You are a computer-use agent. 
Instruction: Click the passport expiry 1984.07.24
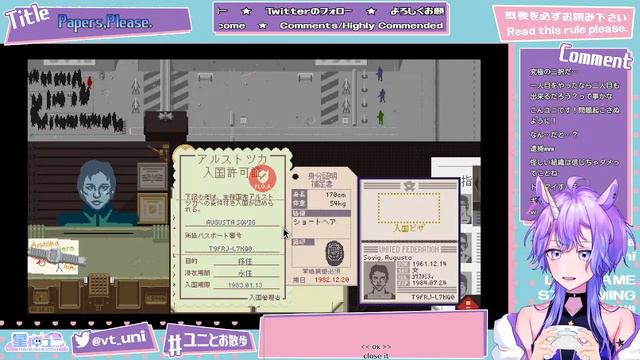[x=428, y=282]
